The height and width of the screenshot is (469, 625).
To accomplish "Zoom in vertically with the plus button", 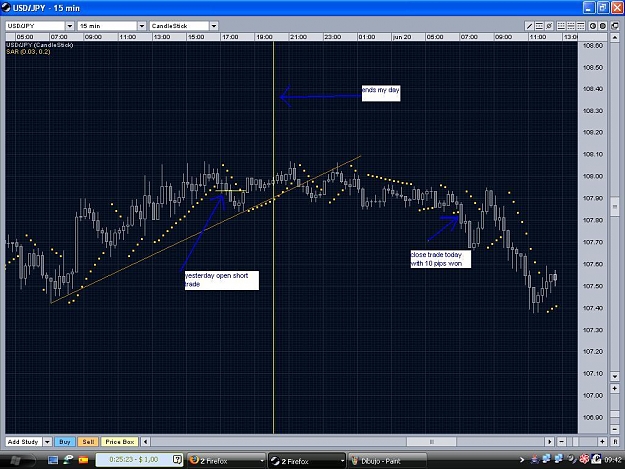I will pyautogui.click(x=615, y=388).
